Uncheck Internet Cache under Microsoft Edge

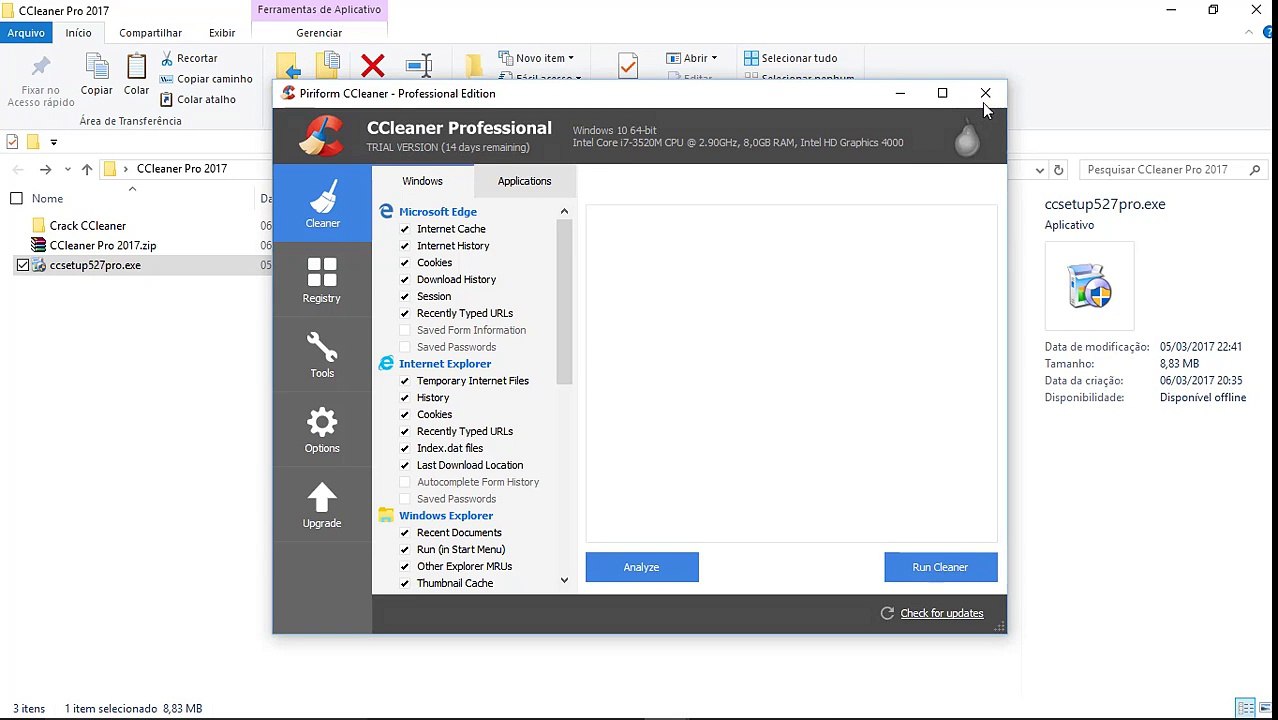pos(405,229)
